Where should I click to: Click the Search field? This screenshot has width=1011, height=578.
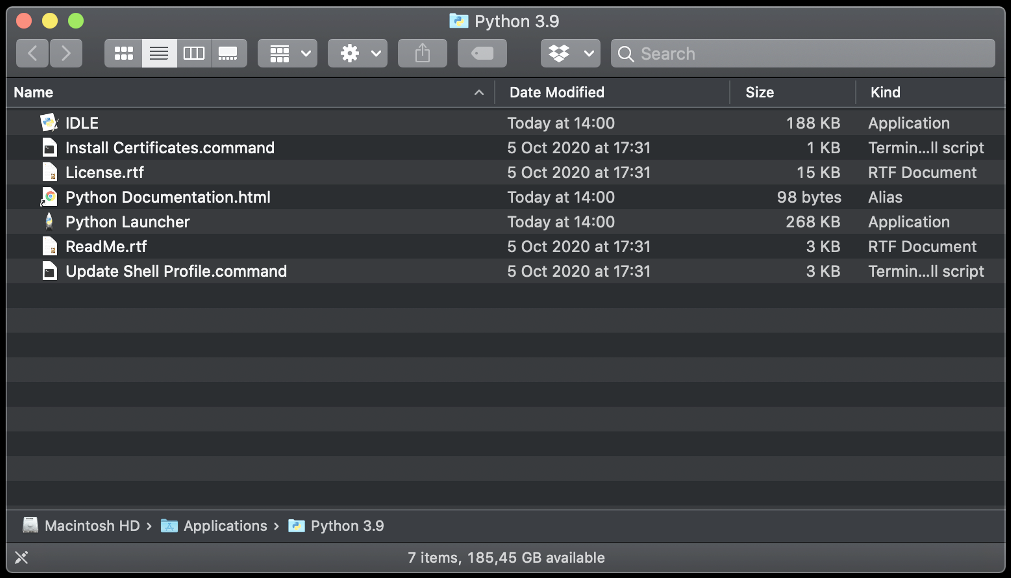803,53
